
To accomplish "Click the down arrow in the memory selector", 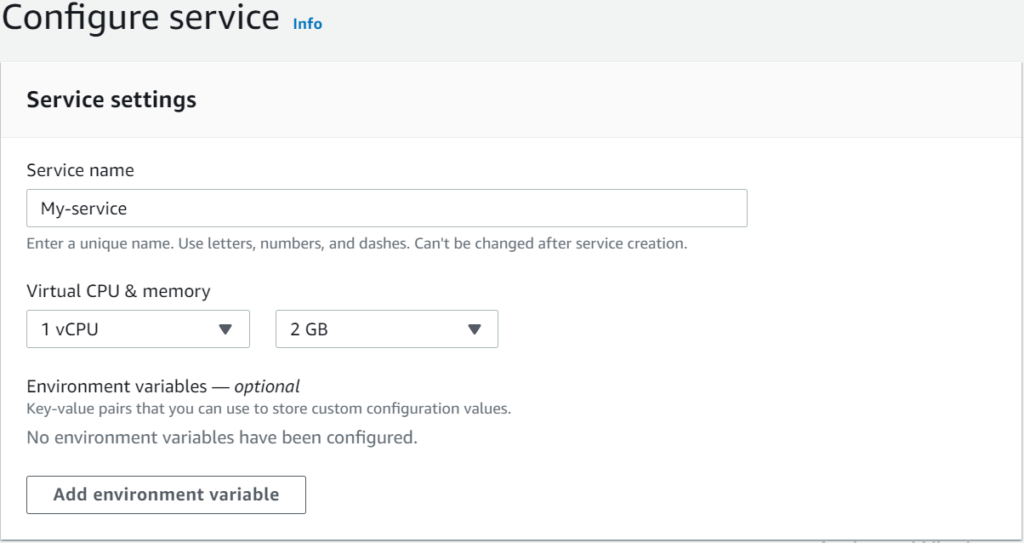I will click(x=474, y=329).
